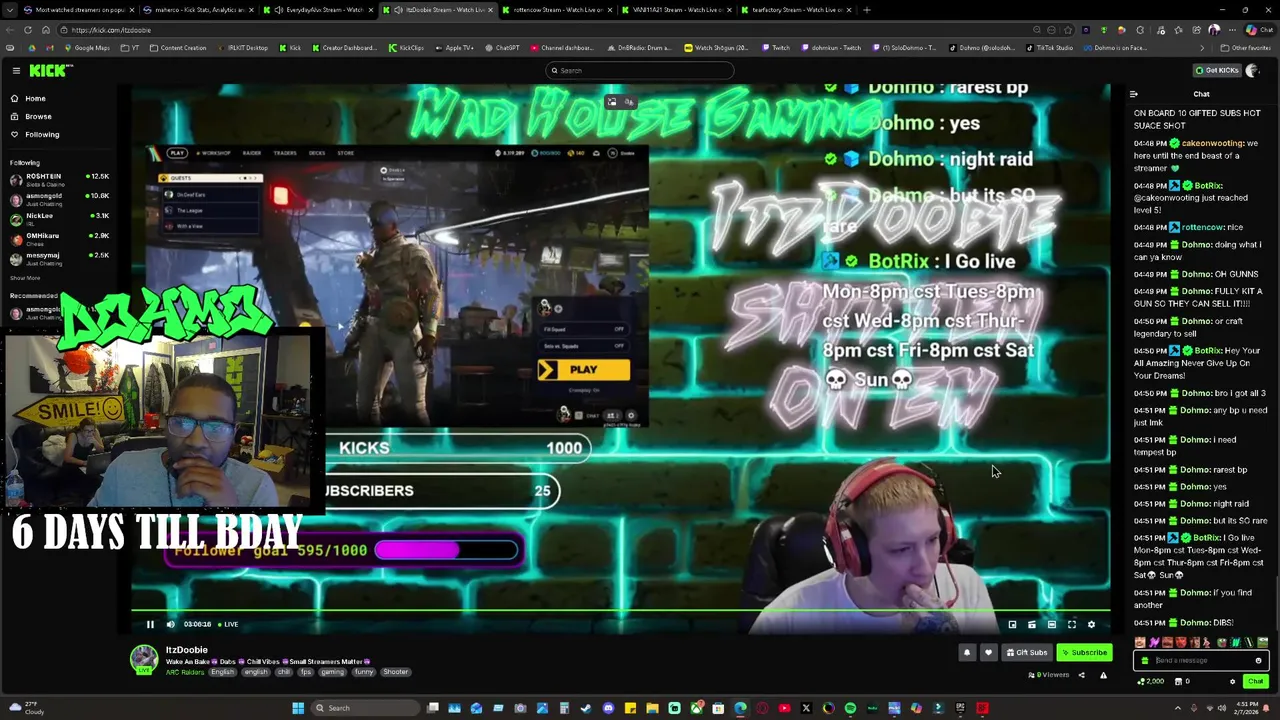Open weather widget showing Cloudy
This screenshot has height=720, width=1280.
click(x=25, y=708)
